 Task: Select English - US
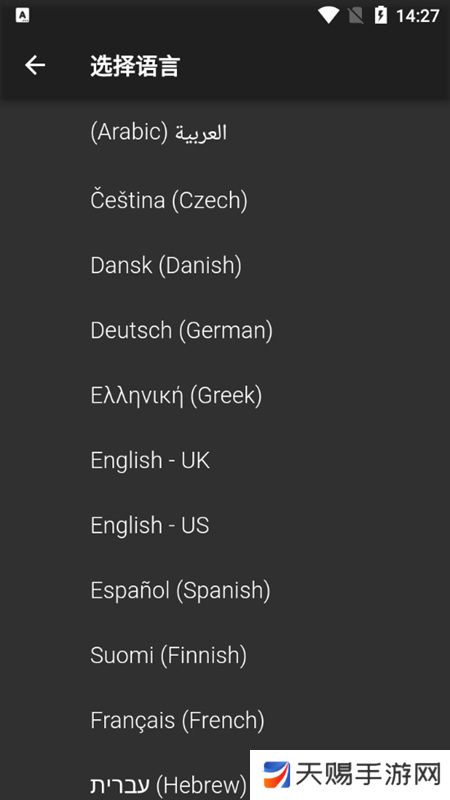(225, 526)
